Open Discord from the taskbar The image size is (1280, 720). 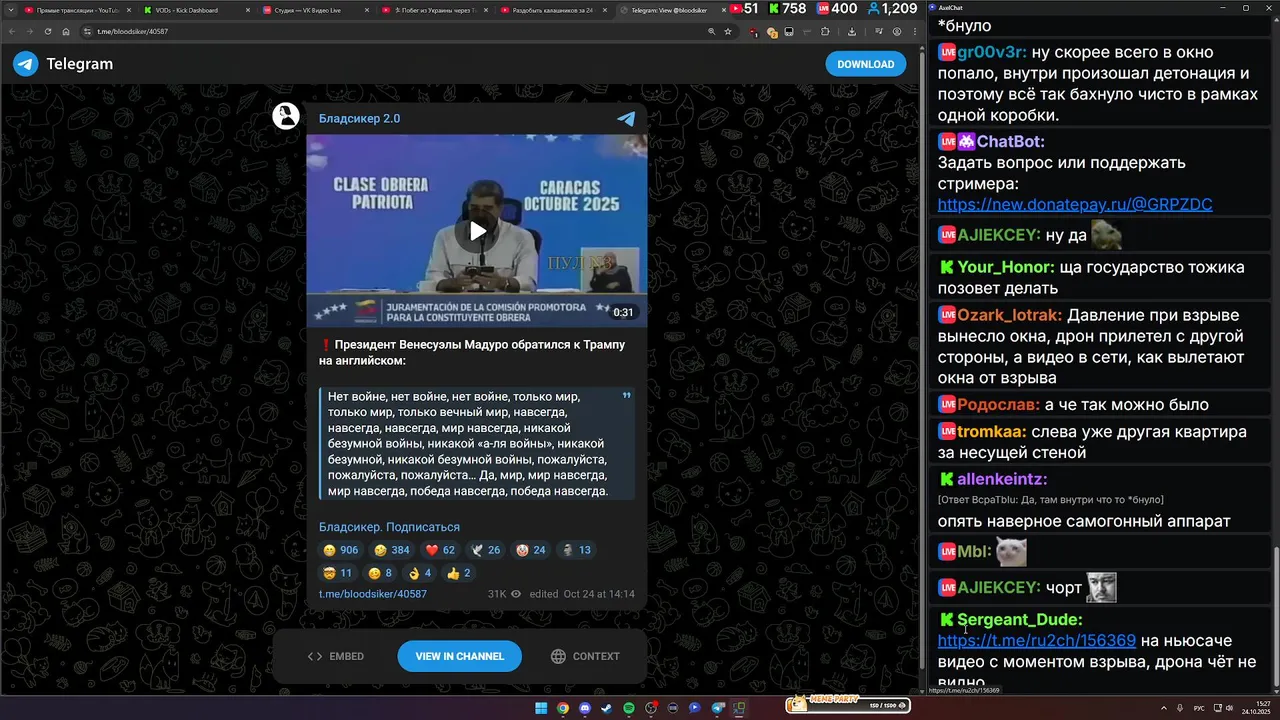585,708
